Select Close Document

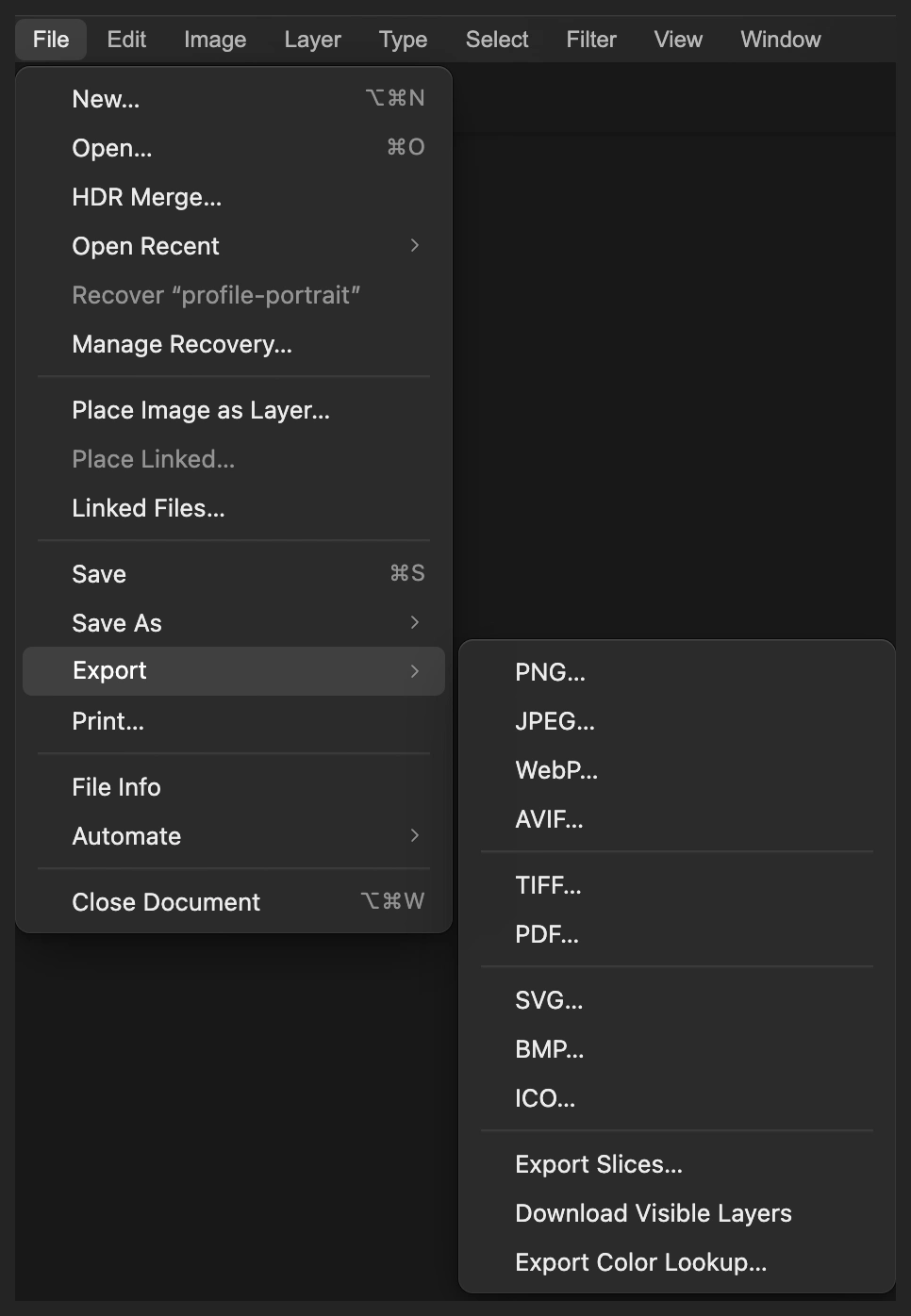pyautogui.click(x=234, y=902)
